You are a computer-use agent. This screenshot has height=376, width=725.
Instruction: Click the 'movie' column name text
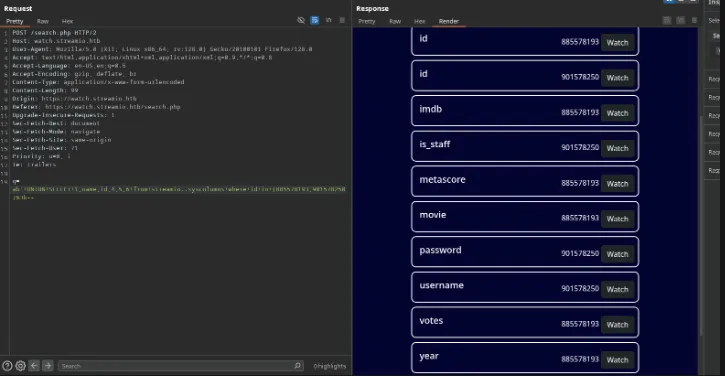433,215
